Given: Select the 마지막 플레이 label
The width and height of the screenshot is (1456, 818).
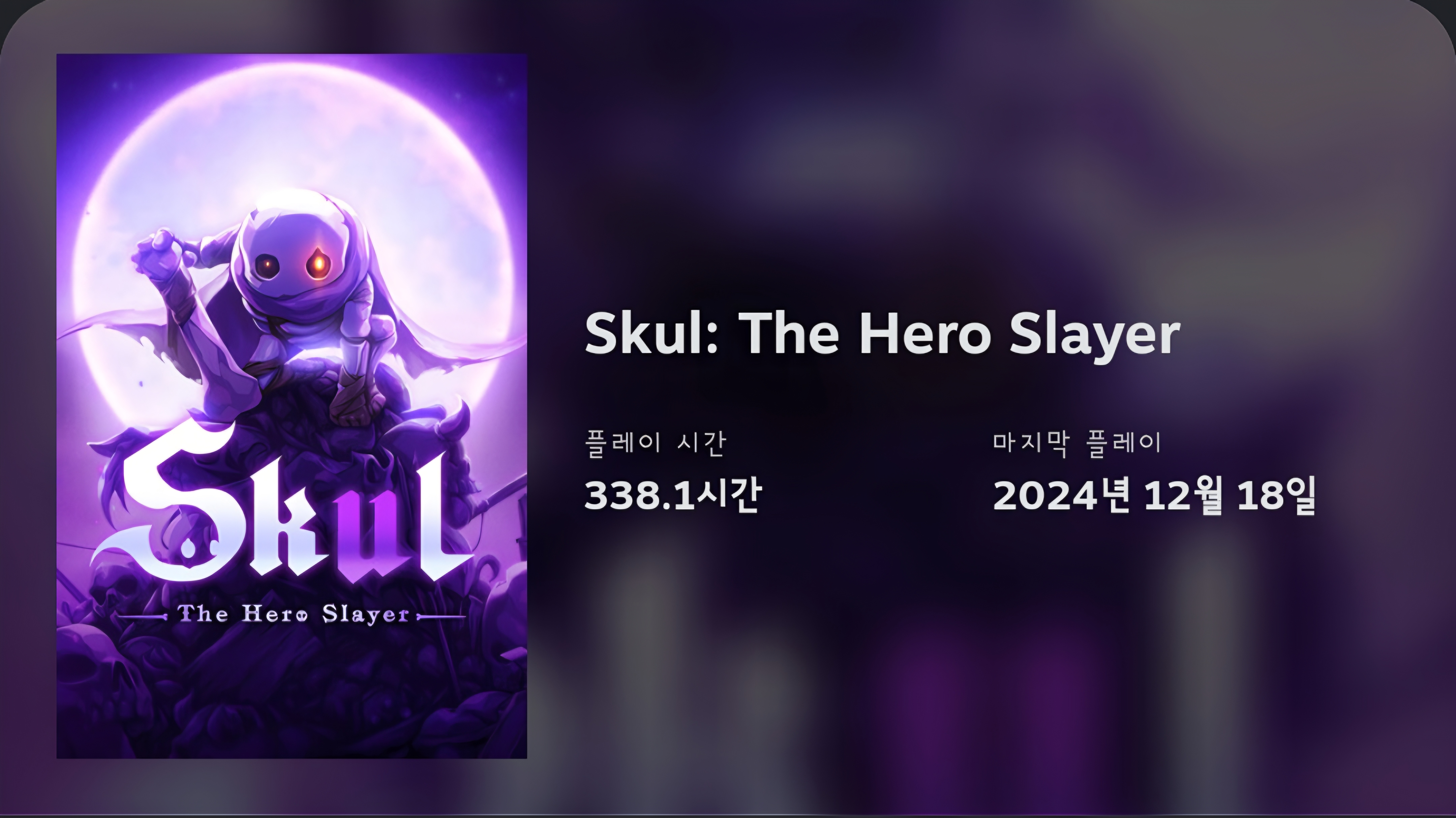Looking at the screenshot, I should click(1077, 443).
